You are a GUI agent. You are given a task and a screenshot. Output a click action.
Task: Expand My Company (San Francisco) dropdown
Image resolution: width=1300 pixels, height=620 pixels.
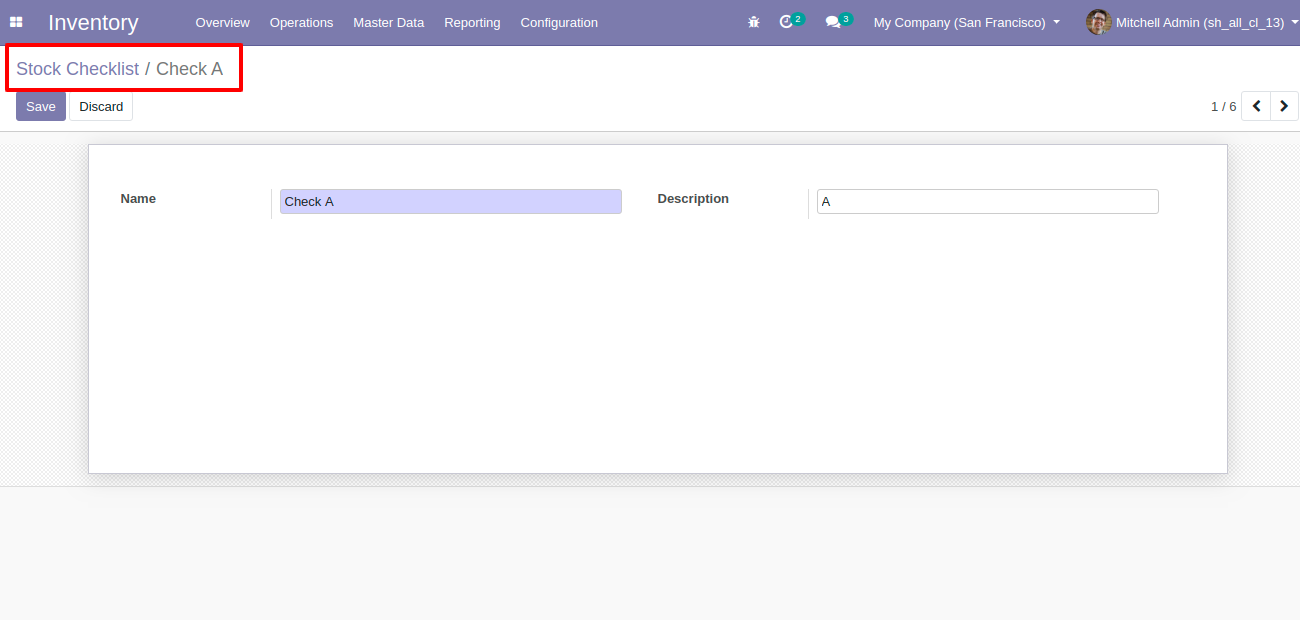coord(966,22)
